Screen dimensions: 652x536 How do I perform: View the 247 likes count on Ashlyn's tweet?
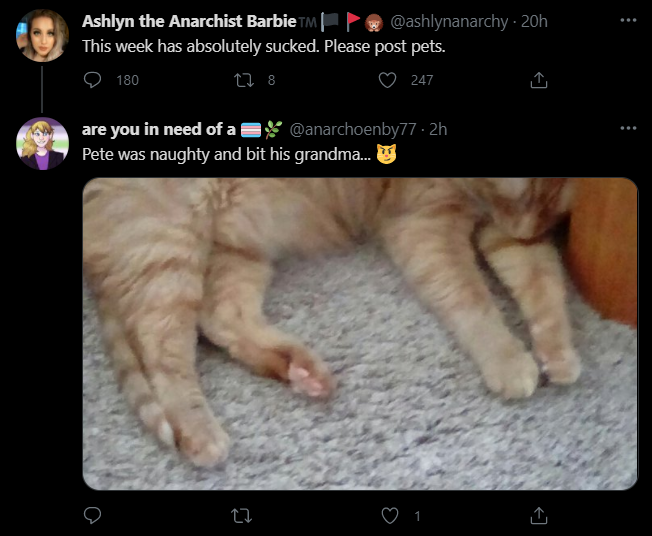click(x=422, y=80)
